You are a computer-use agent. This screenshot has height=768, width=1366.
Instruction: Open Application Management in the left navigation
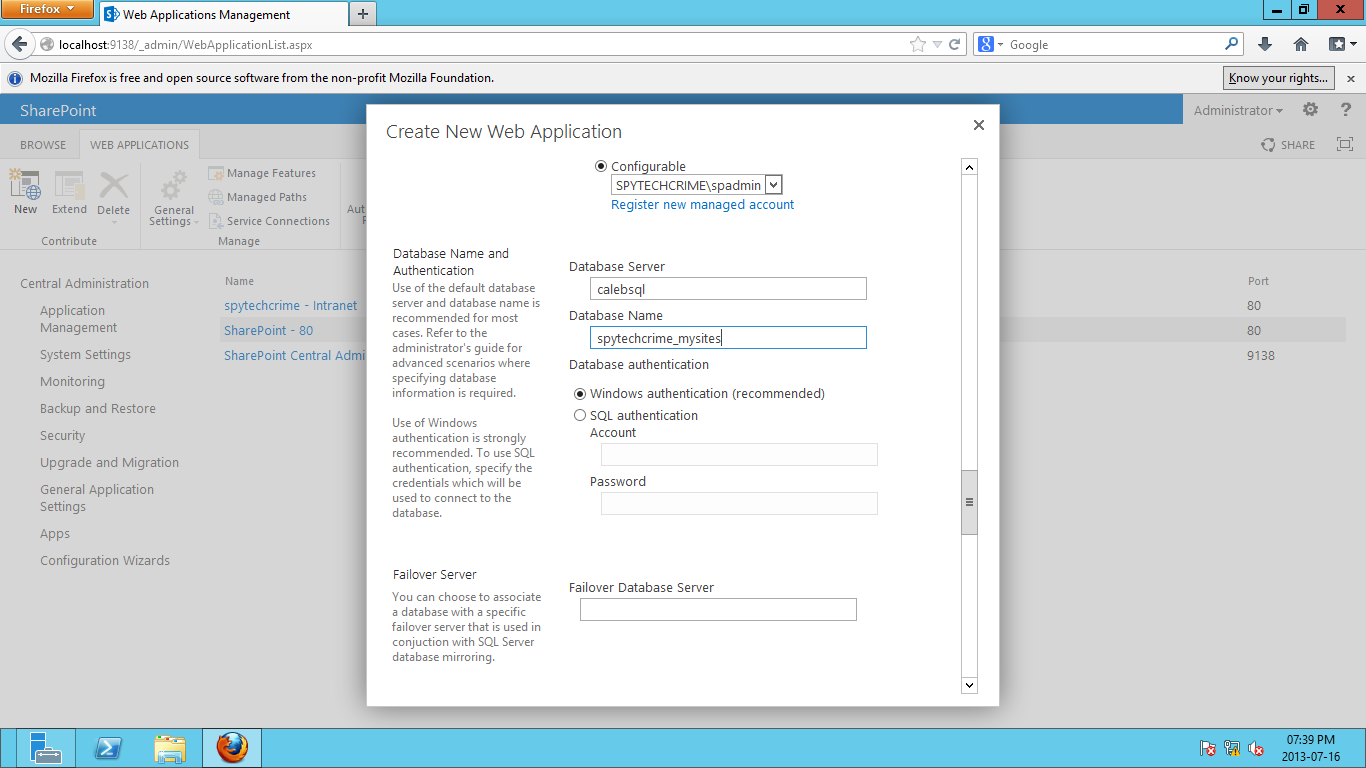(x=78, y=319)
